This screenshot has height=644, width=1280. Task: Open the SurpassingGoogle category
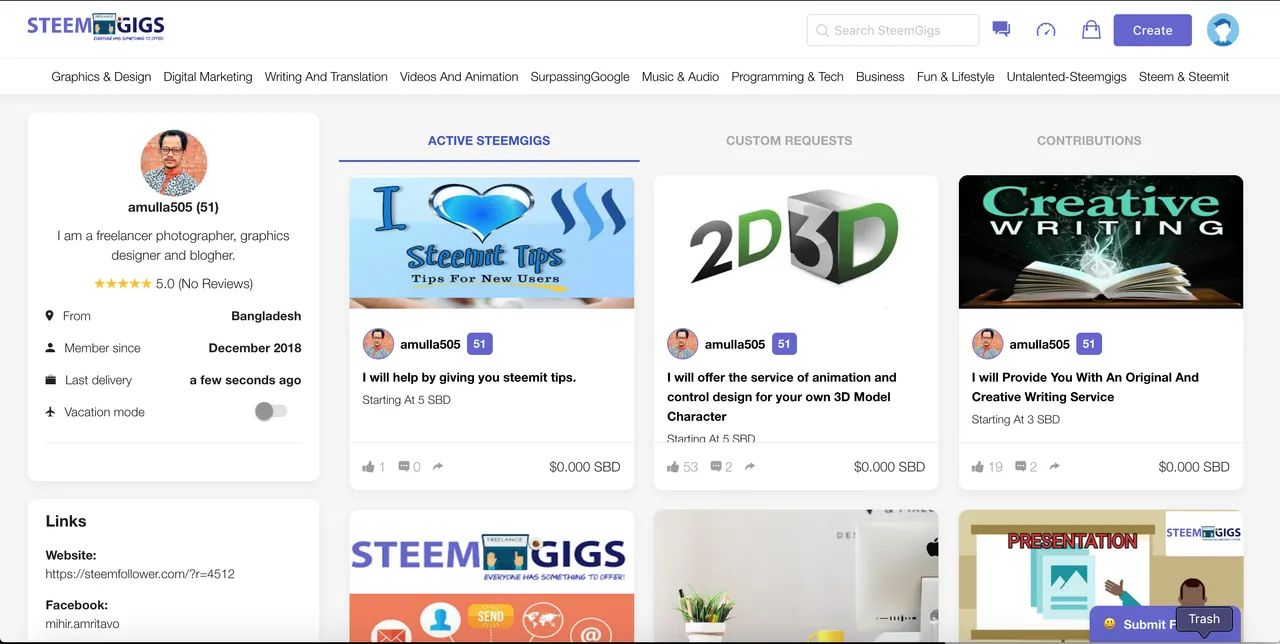click(580, 77)
